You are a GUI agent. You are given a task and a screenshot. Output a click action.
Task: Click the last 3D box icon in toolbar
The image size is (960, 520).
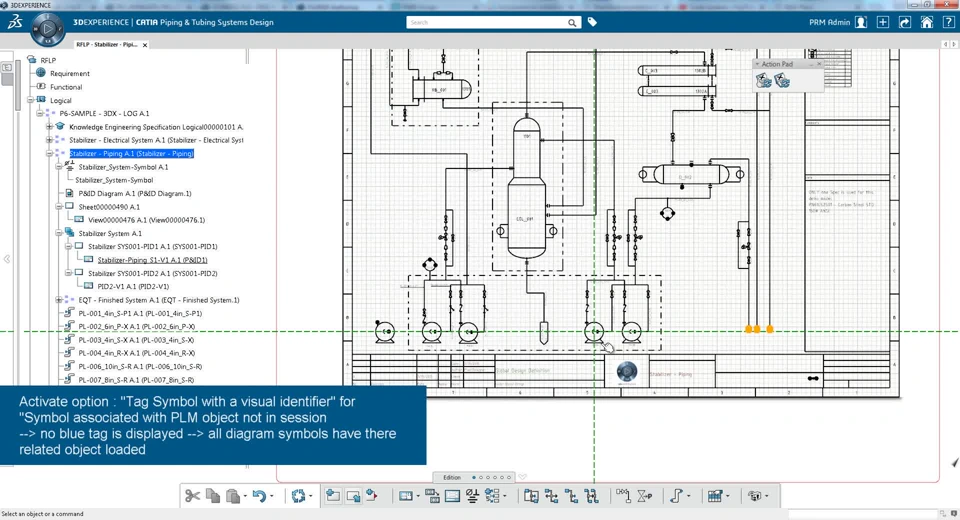(754, 496)
